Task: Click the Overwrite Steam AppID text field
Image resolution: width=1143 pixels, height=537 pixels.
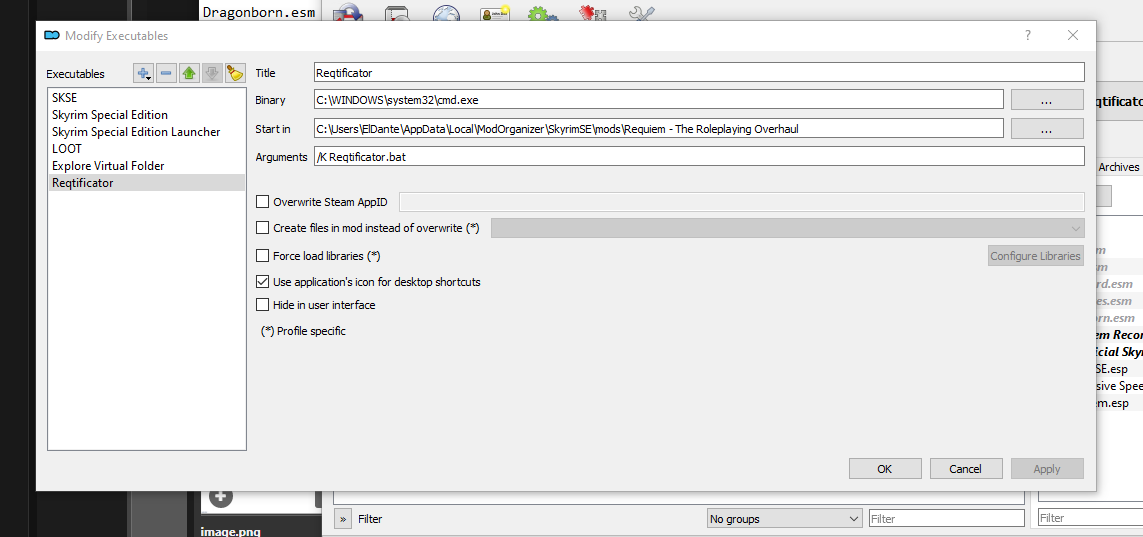Action: tap(743, 202)
